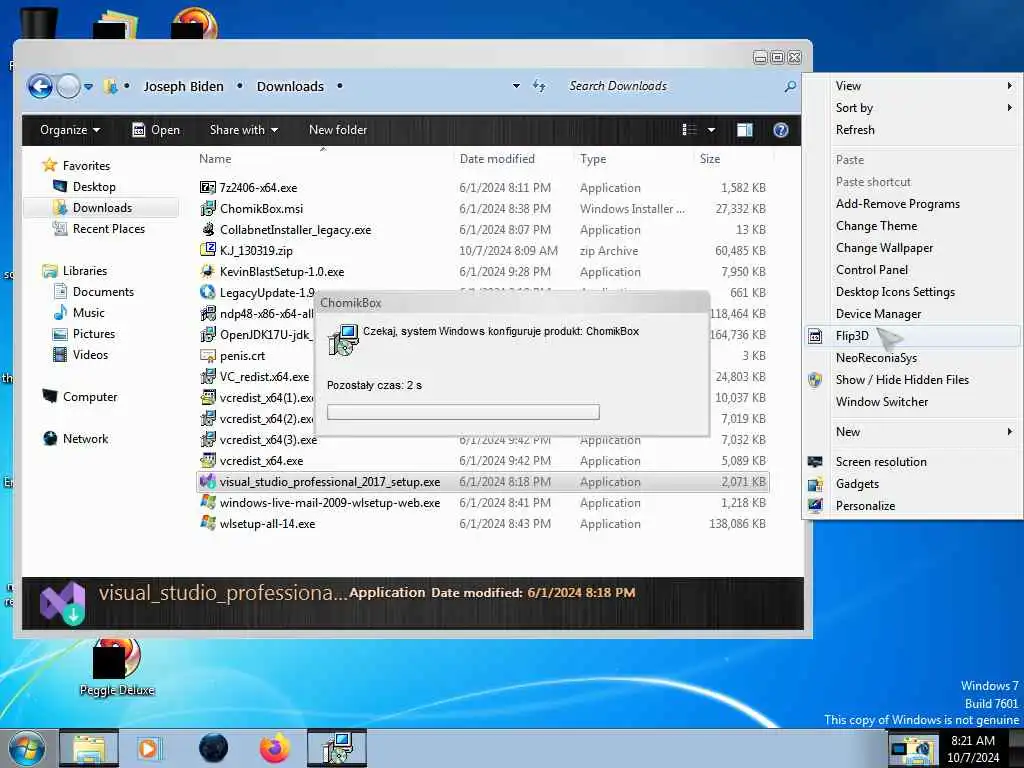Sort by the Name column header
Viewport: 1024px width, 768px height.
(215, 159)
